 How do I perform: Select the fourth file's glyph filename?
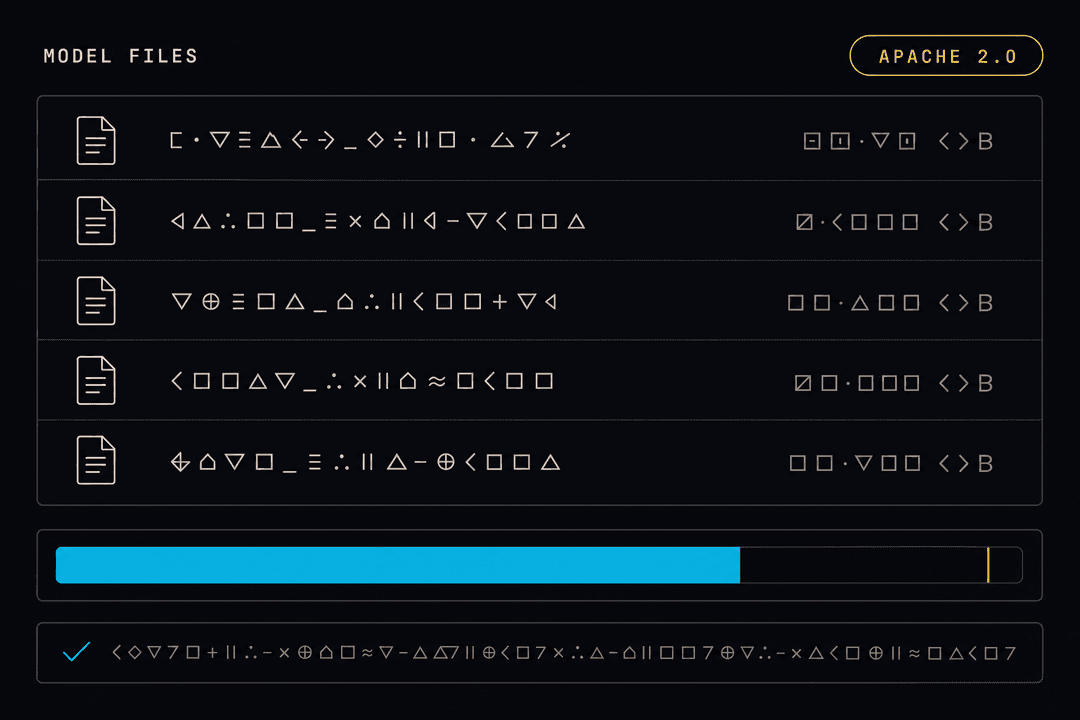(x=362, y=381)
